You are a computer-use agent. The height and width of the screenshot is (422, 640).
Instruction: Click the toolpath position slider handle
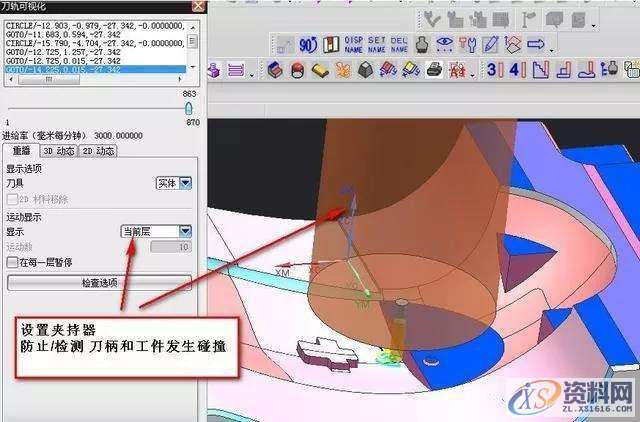click(x=188, y=108)
